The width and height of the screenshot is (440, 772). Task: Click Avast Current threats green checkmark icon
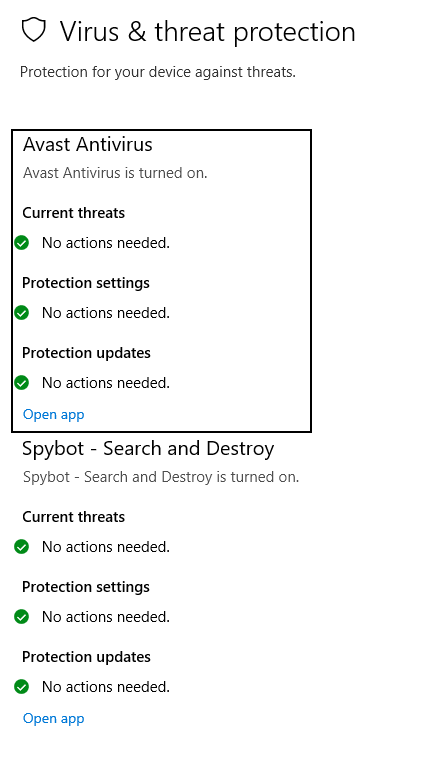tap(22, 243)
